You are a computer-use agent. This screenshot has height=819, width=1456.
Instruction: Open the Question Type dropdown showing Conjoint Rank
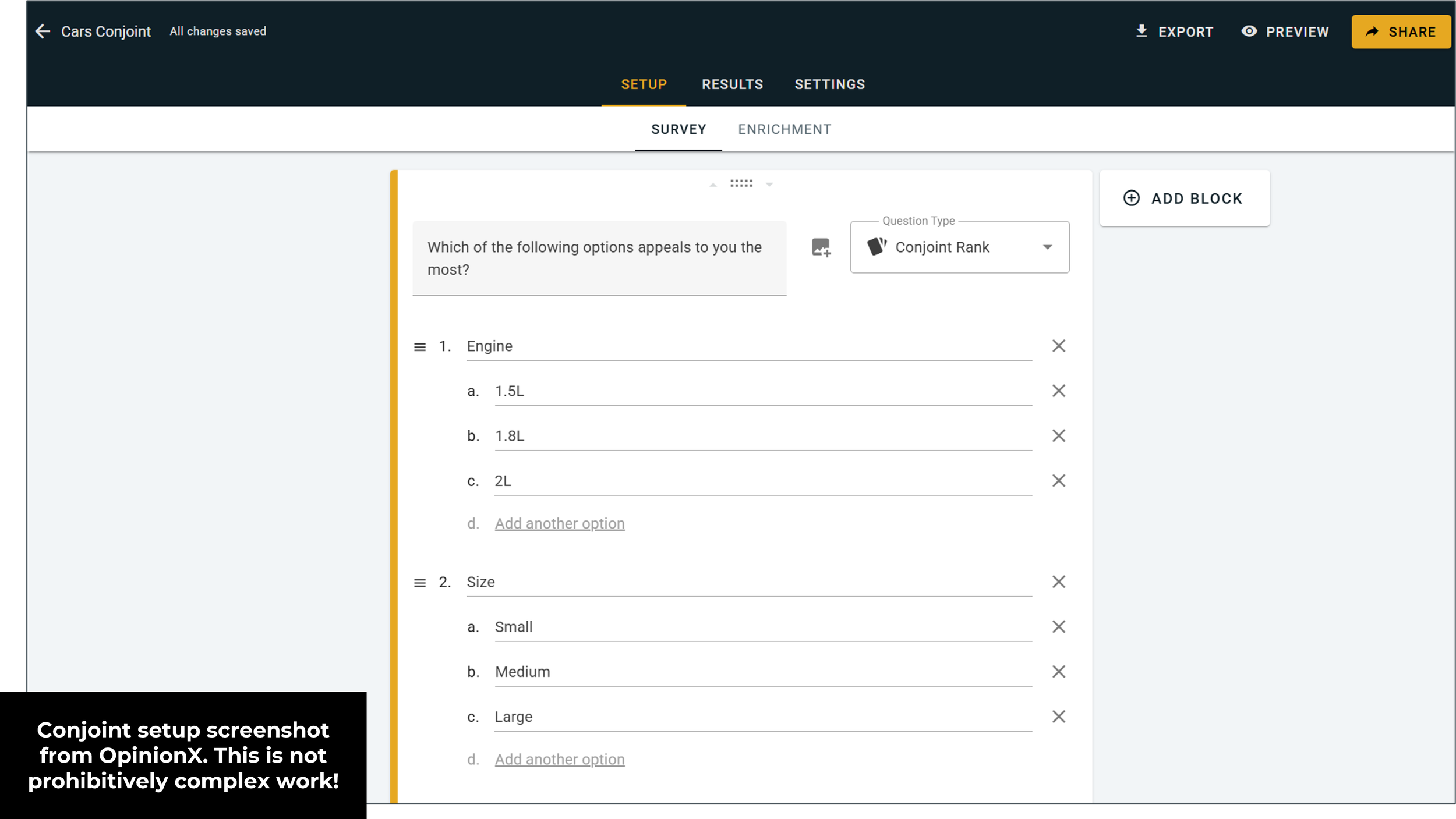[960, 247]
